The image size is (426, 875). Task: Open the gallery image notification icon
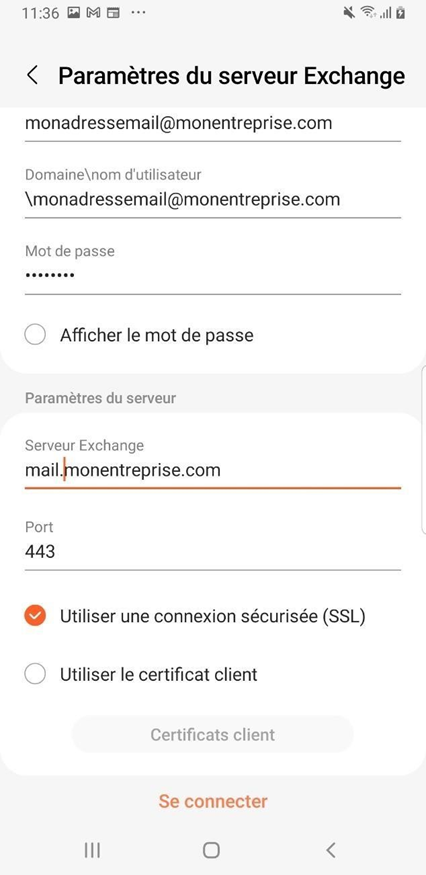73,13
